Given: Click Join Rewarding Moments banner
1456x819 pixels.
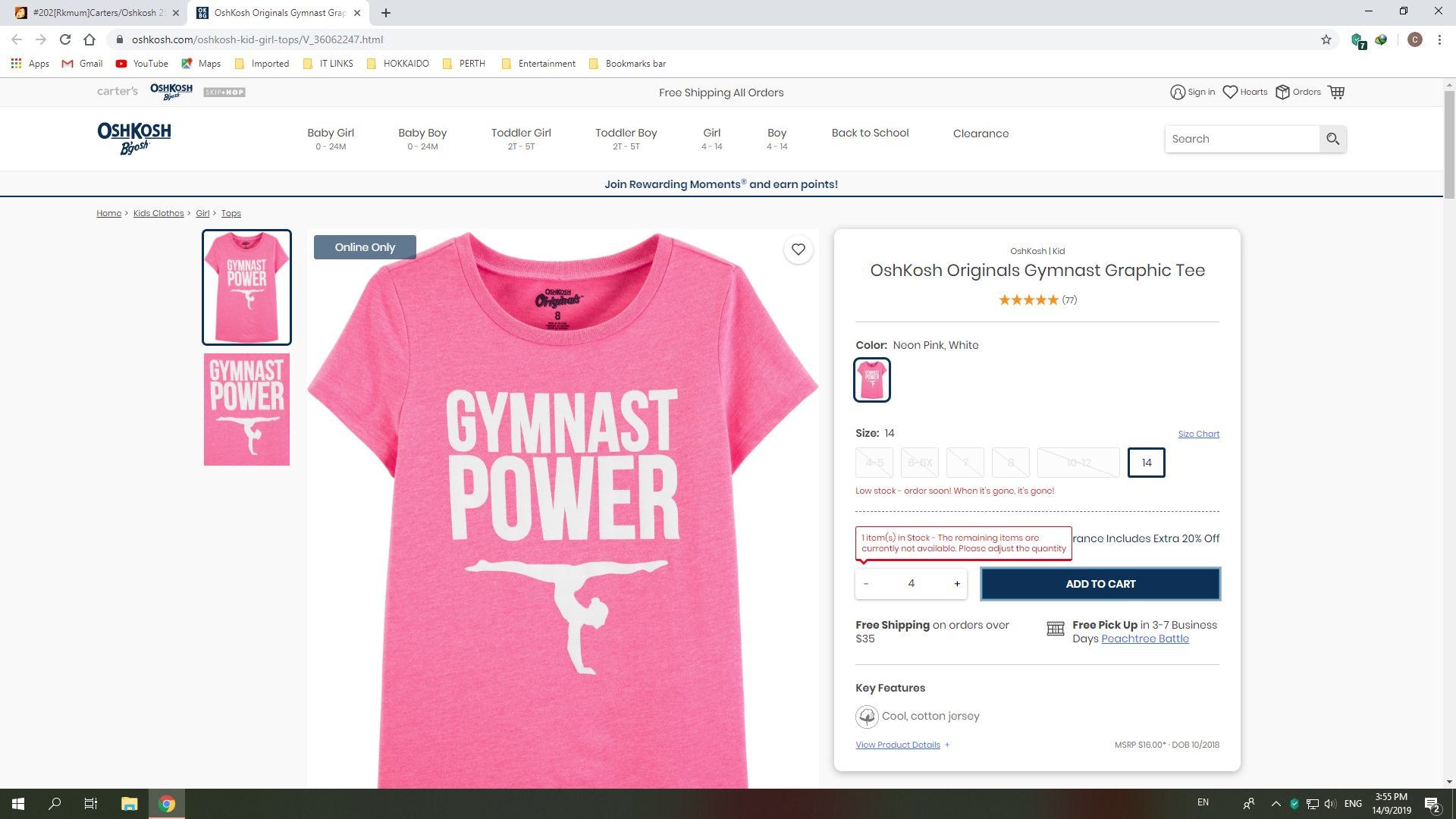Looking at the screenshot, I should [721, 184].
